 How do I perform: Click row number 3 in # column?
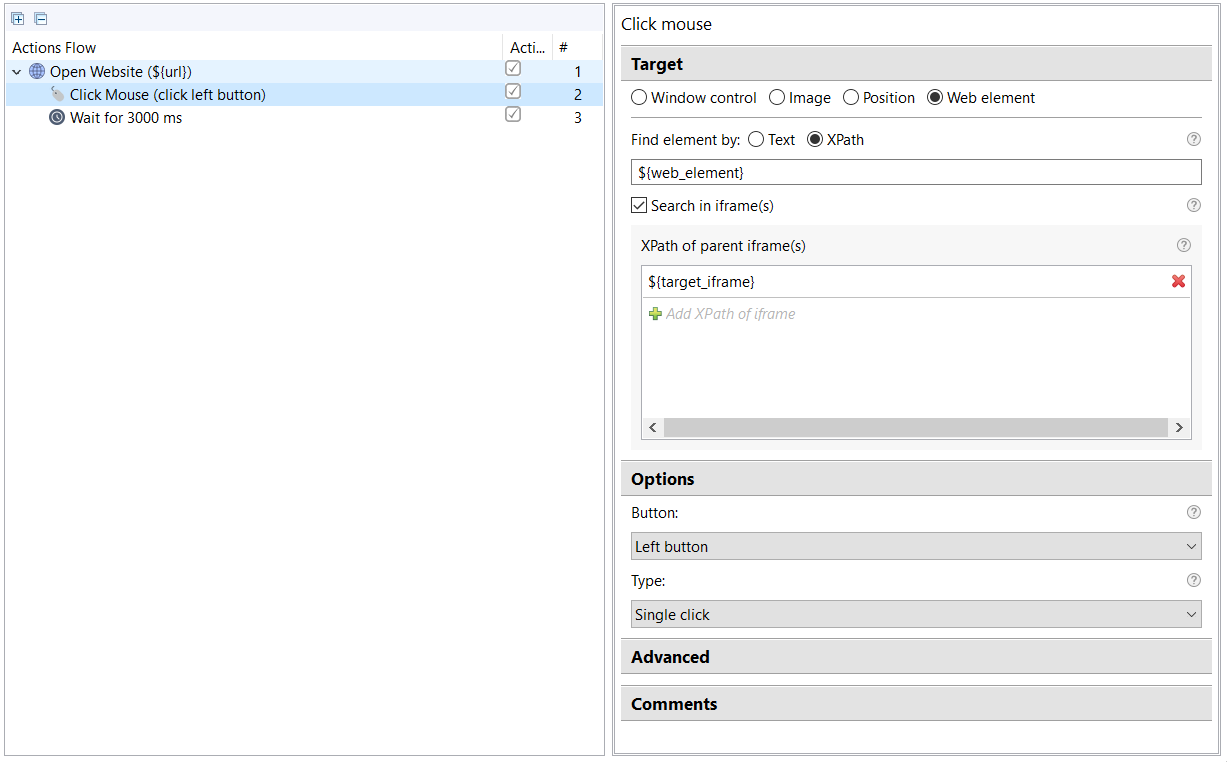(577, 118)
